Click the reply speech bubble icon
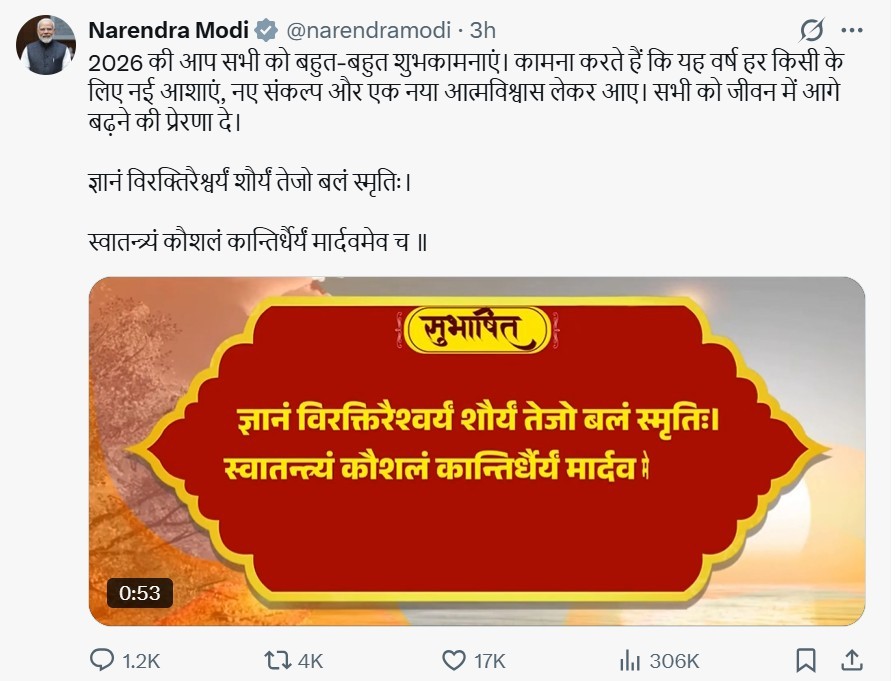The image size is (895, 681). [102, 660]
